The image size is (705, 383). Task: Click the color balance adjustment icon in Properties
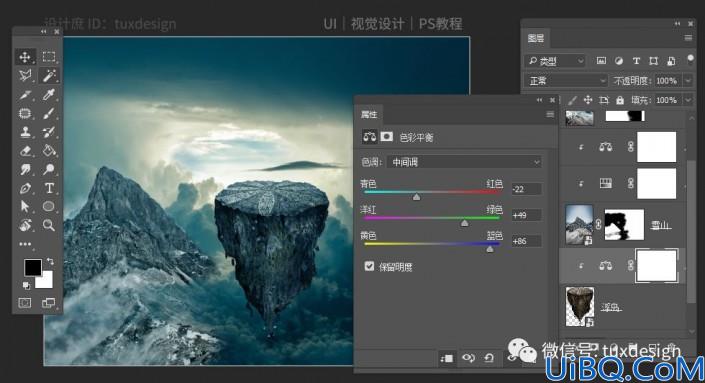(370, 137)
